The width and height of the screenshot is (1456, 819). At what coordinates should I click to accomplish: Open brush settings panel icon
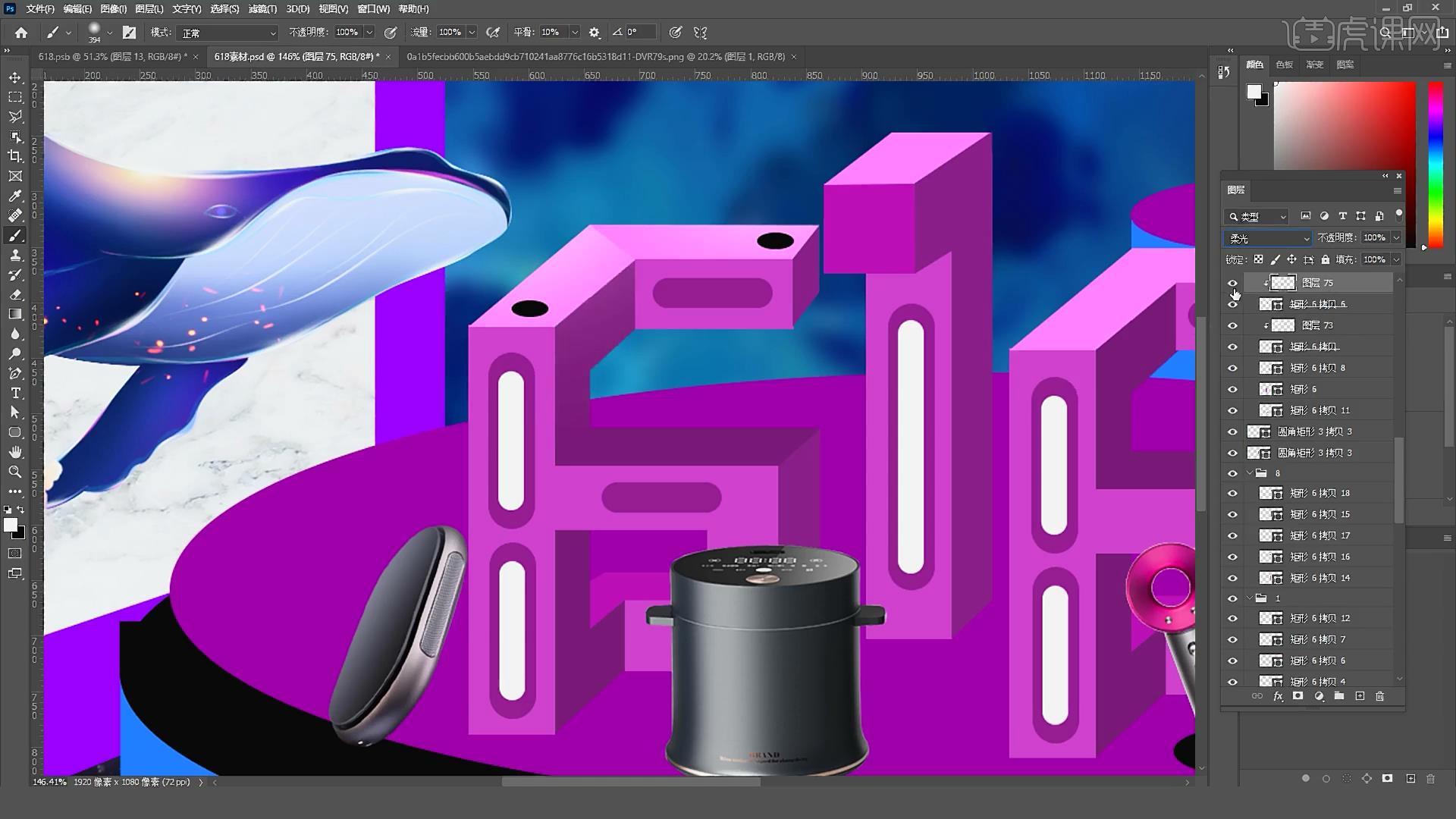(130, 33)
